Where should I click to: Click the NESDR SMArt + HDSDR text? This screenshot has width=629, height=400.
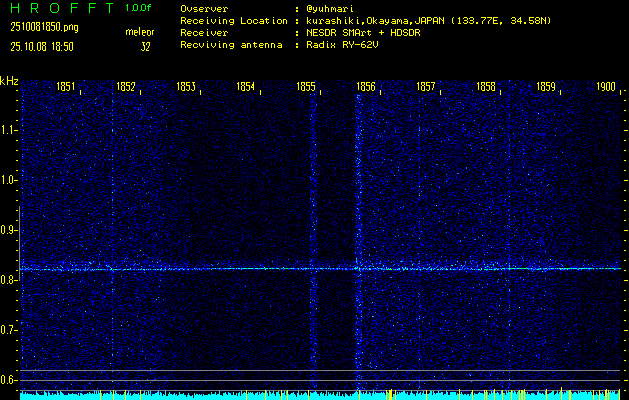click(x=363, y=33)
